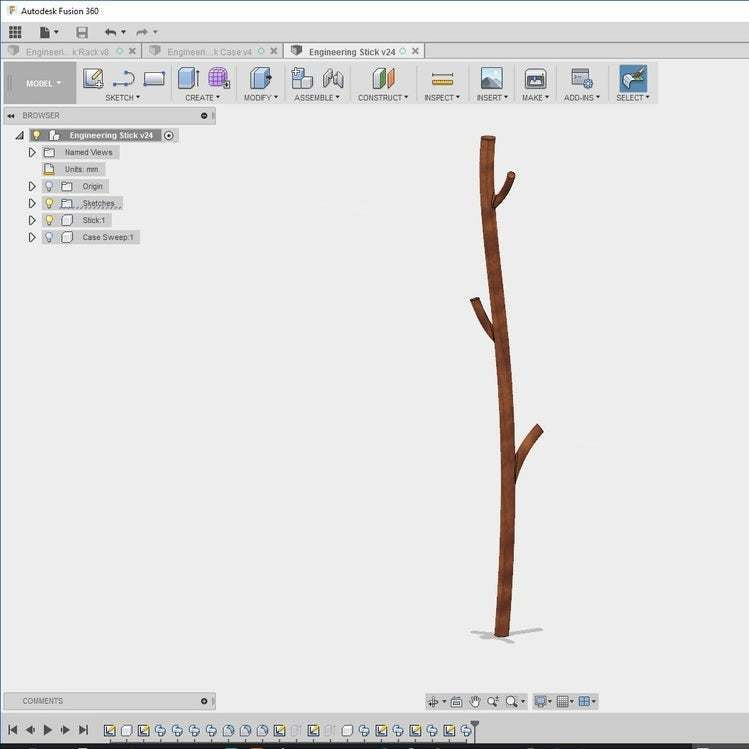Expand the Sketches folder node

point(32,203)
